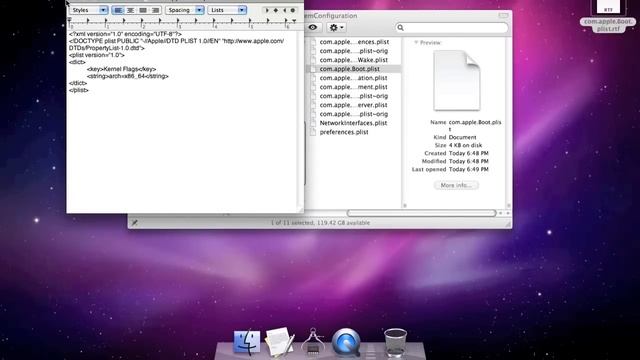Open the Action gear menu in Finder

coord(337,27)
